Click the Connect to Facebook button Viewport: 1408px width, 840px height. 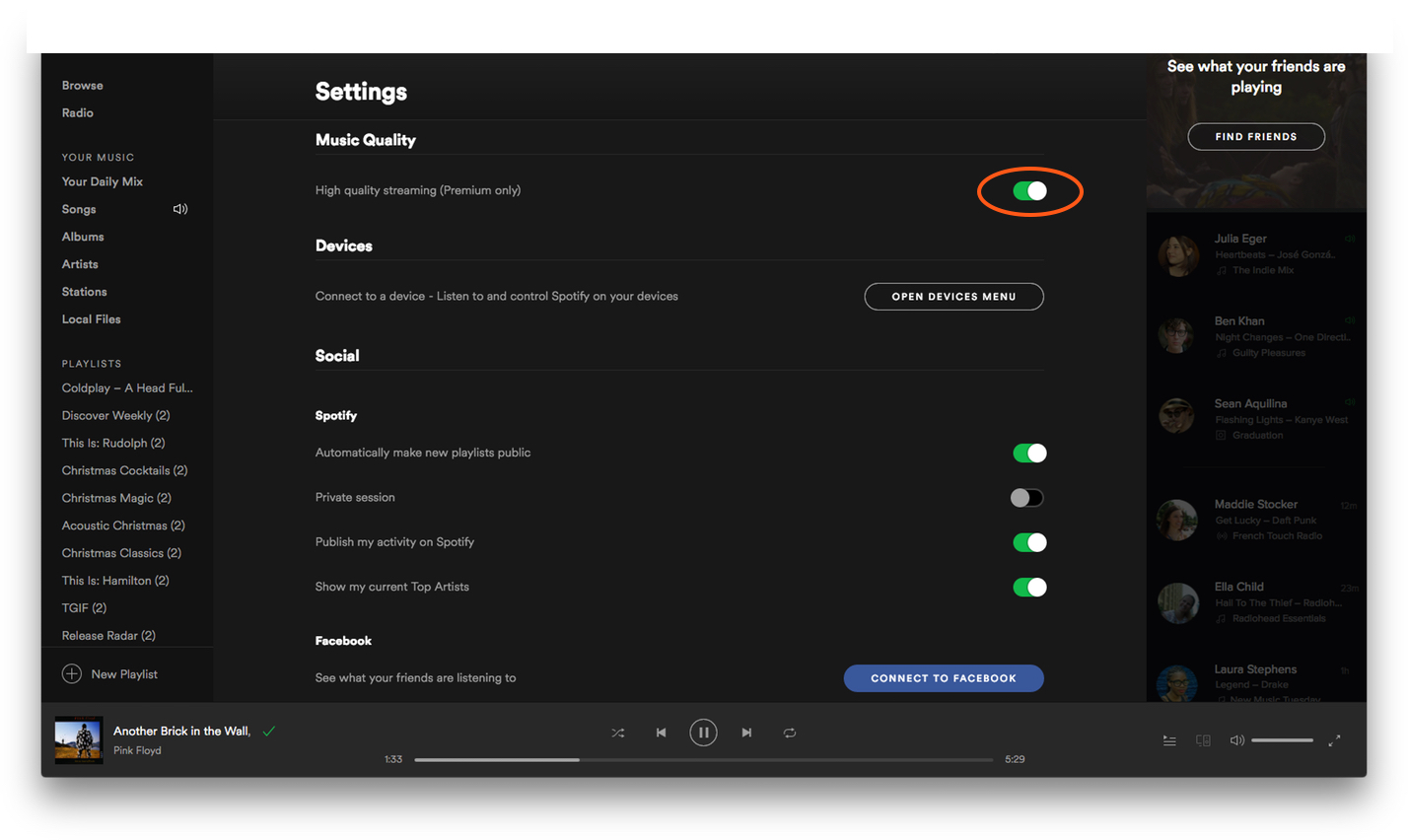944,678
